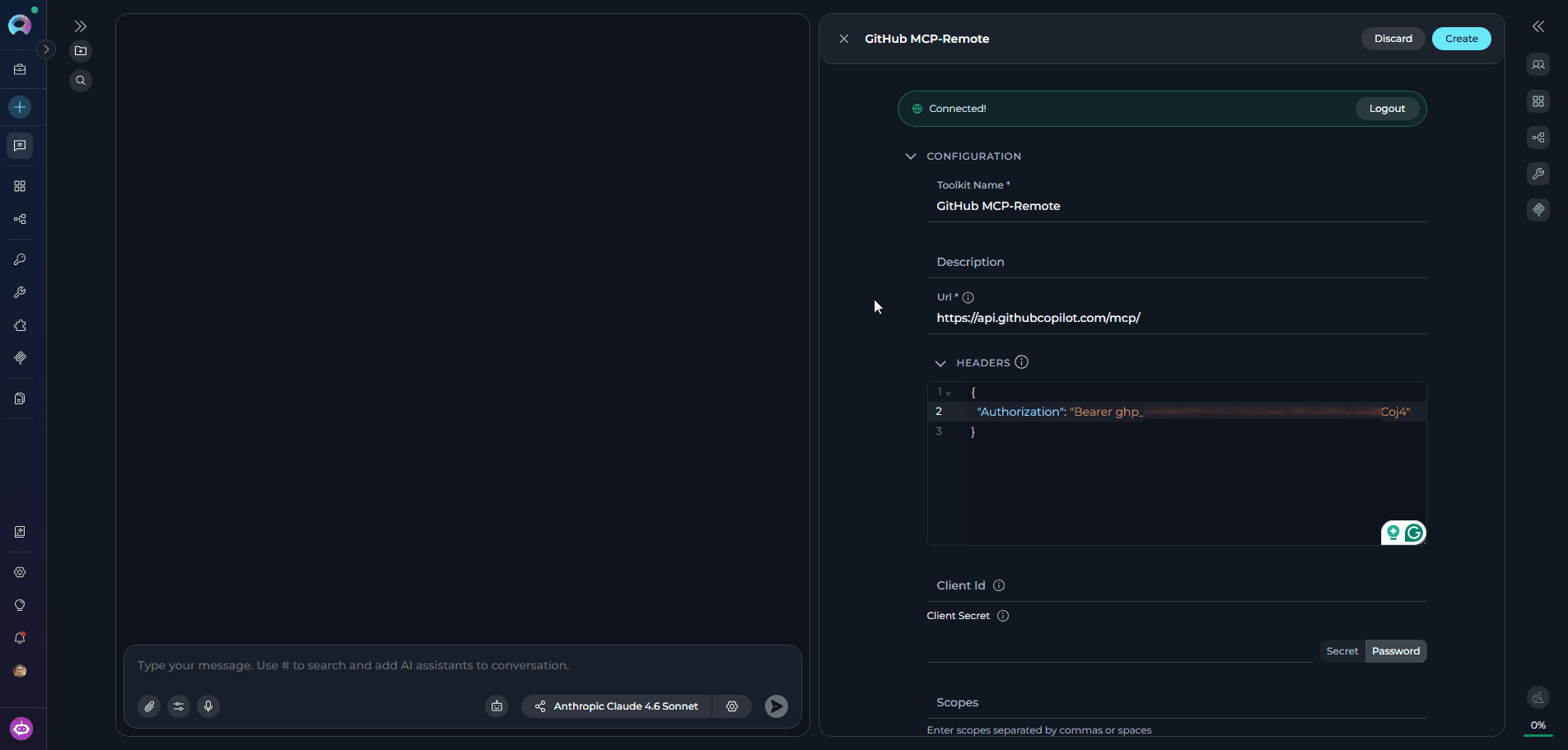The height and width of the screenshot is (750, 1568).
Task: Click the blue plus create button
Action: [x=20, y=107]
